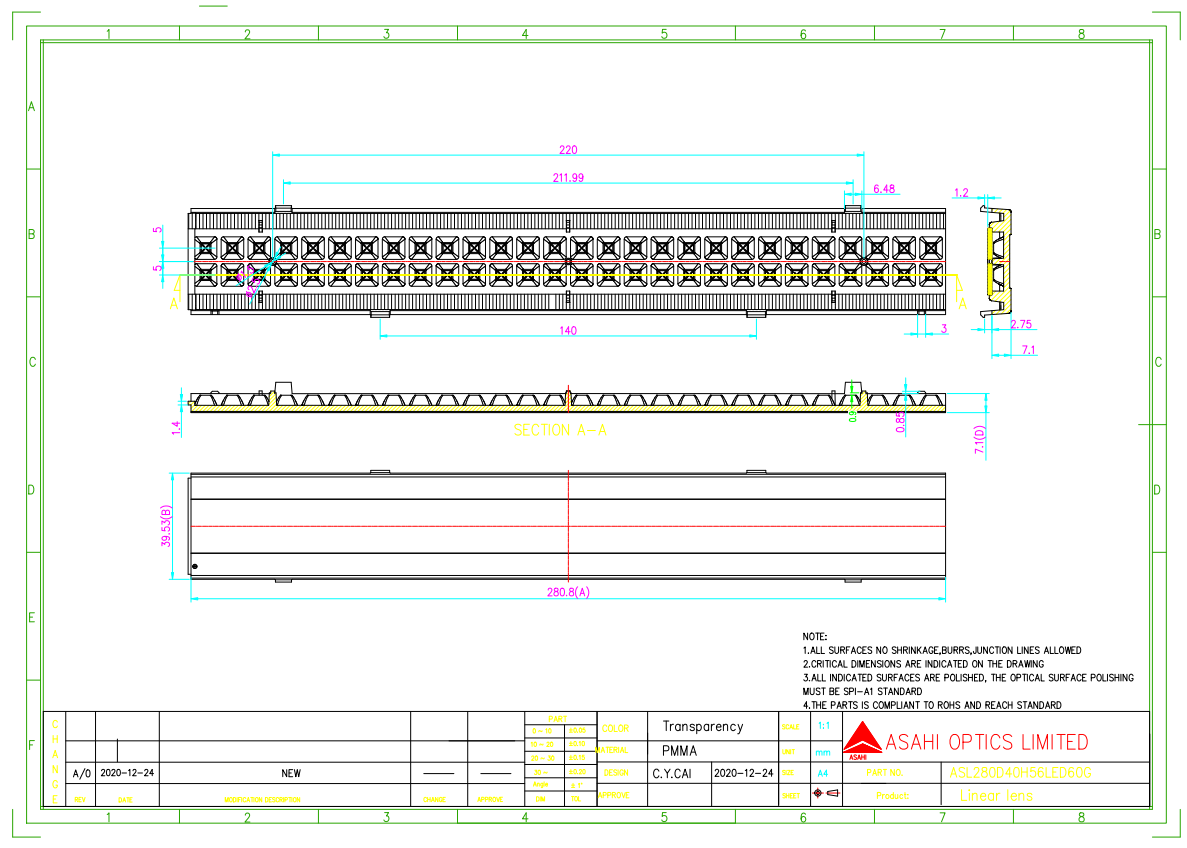Click the side cross-section view drawing
Viewport: 1187px width, 848px height.
(x=997, y=261)
